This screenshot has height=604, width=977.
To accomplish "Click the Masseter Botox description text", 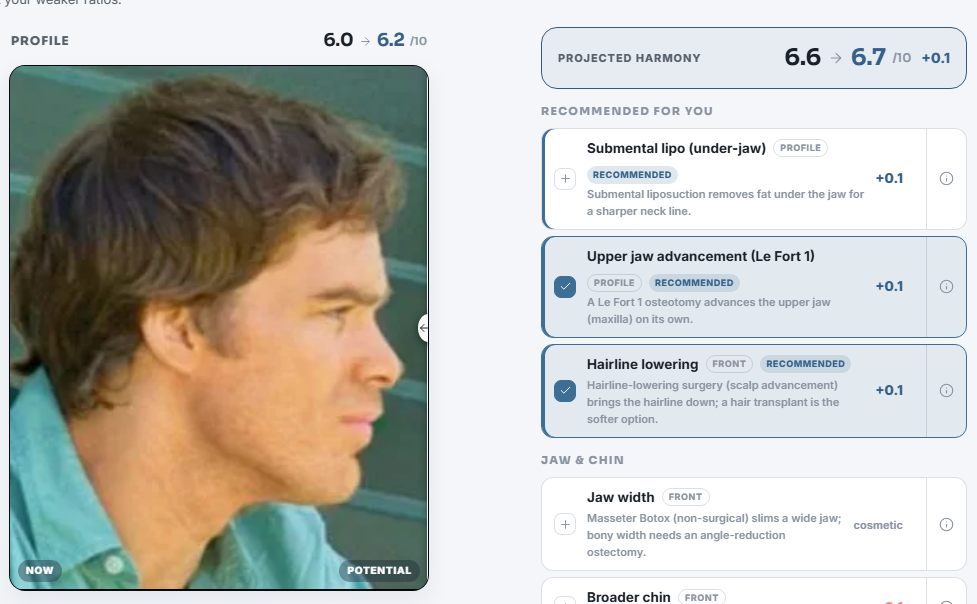I will tap(714, 535).
